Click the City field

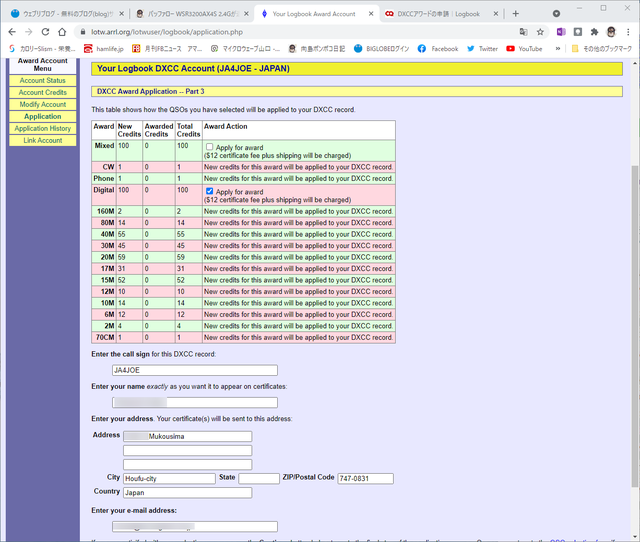point(169,478)
